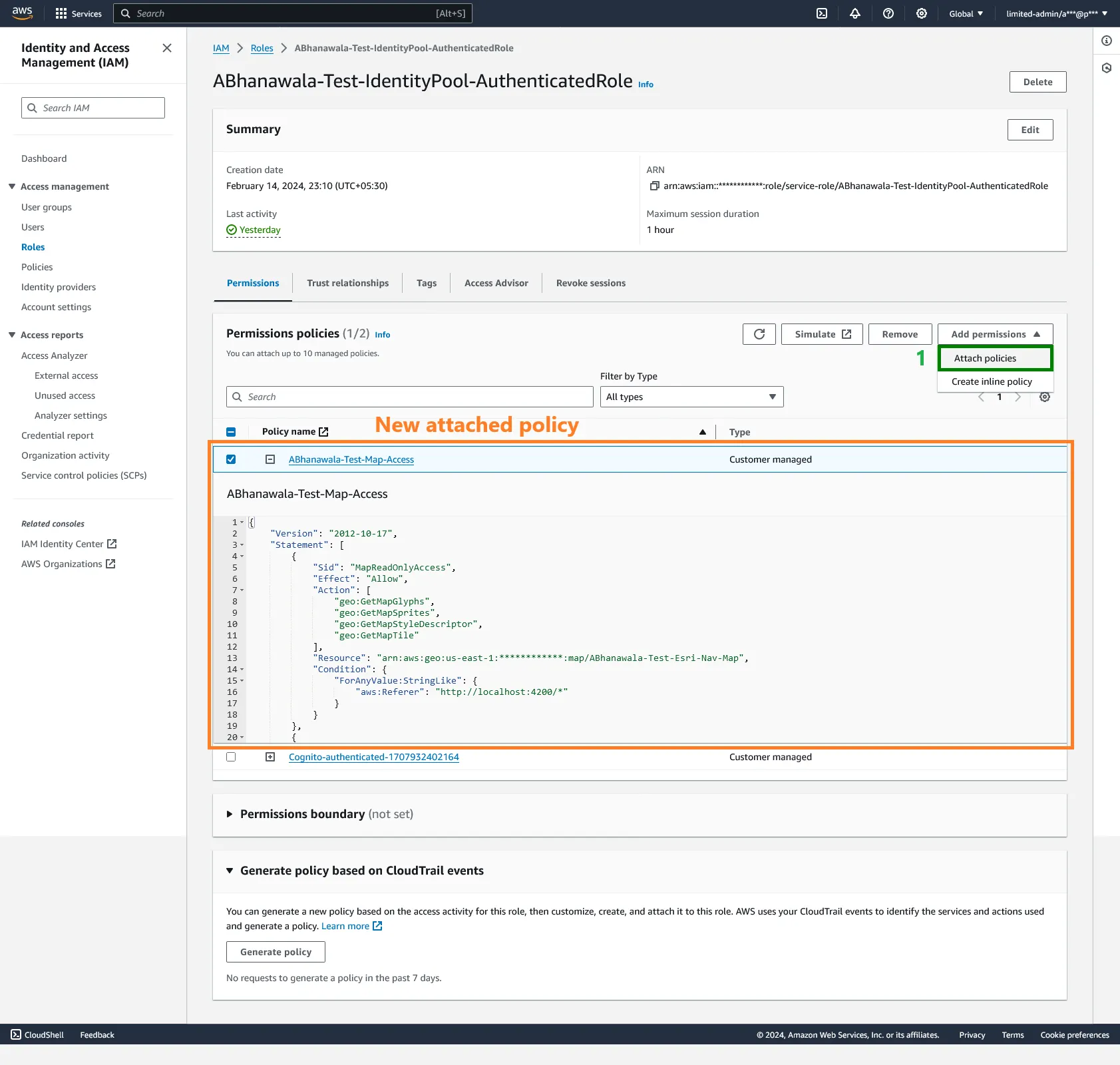Toggle the select-all policies checkbox
Screen dimensions: 1120x1065
(x=231, y=432)
